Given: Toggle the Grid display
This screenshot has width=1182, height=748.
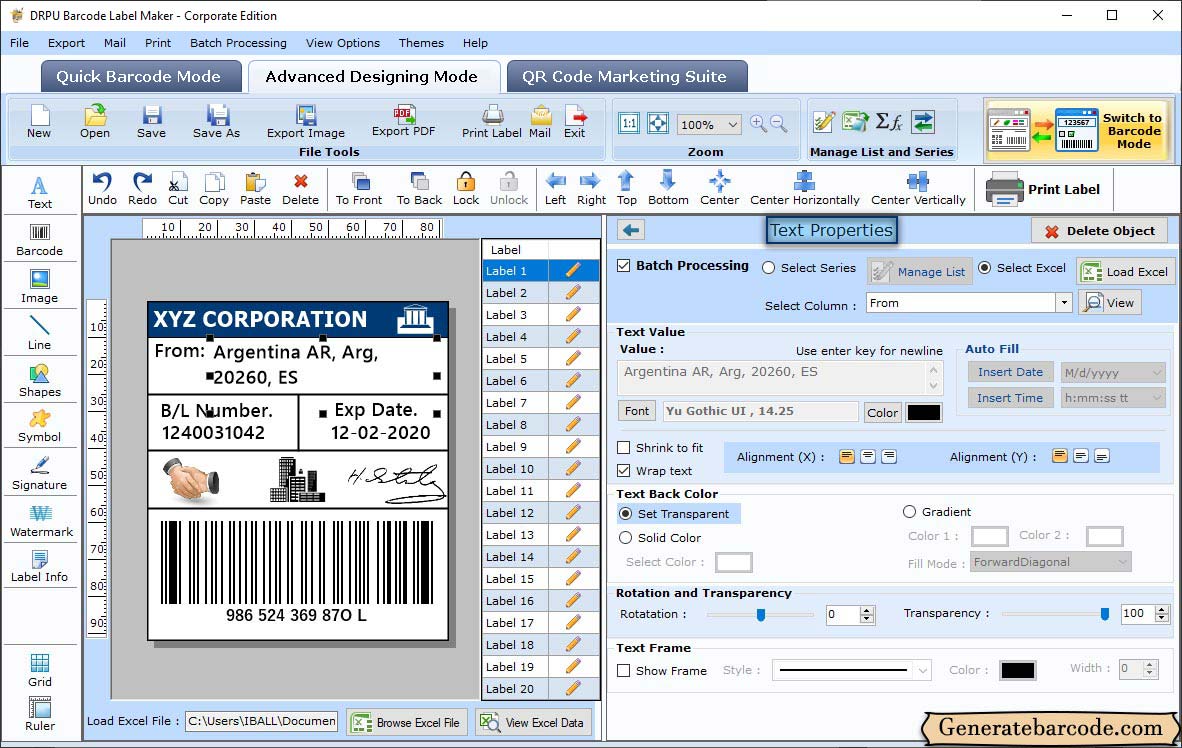Looking at the screenshot, I should [40, 670].
